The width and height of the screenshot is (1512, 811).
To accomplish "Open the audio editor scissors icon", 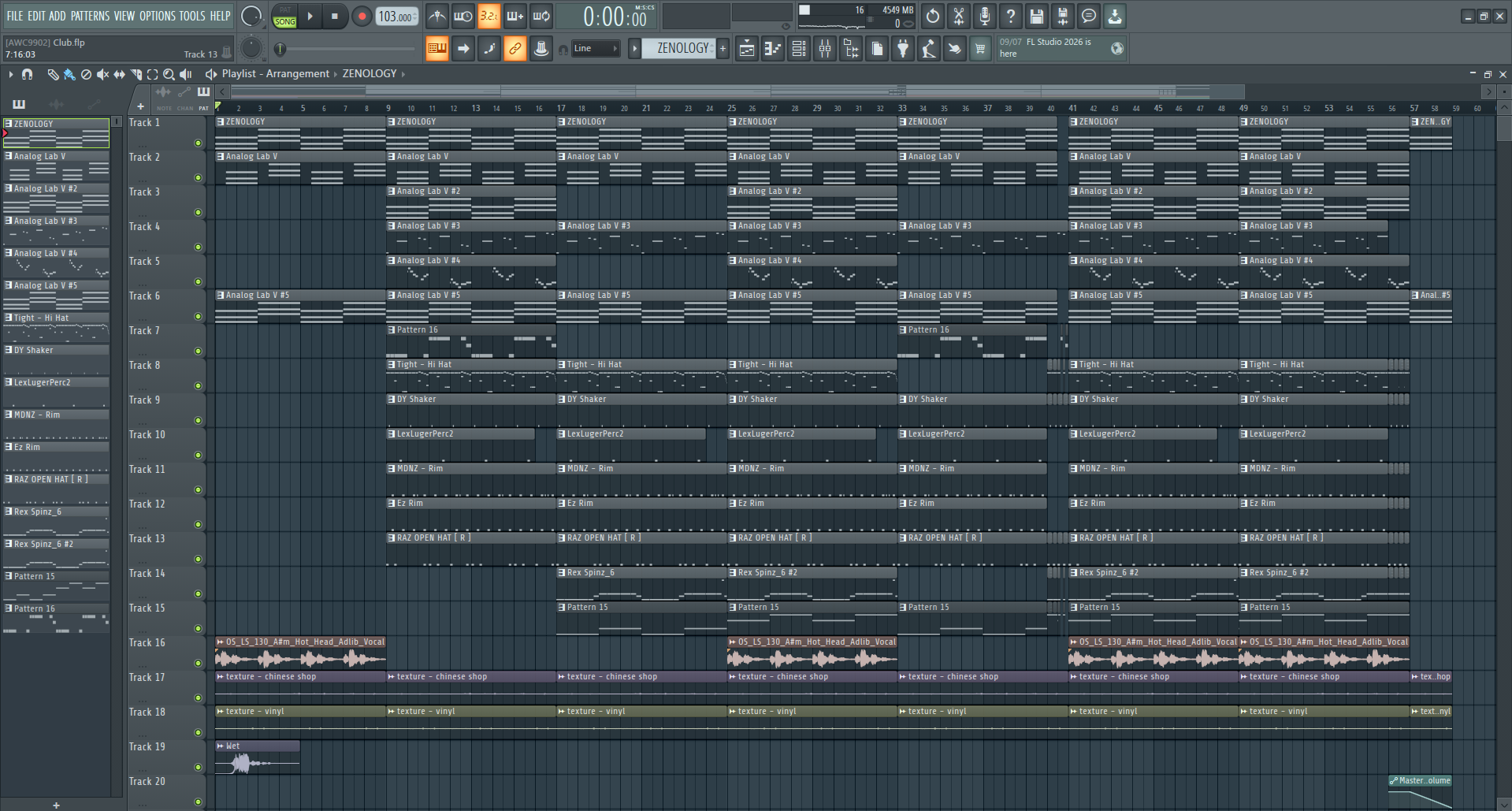I will point(958,16).
